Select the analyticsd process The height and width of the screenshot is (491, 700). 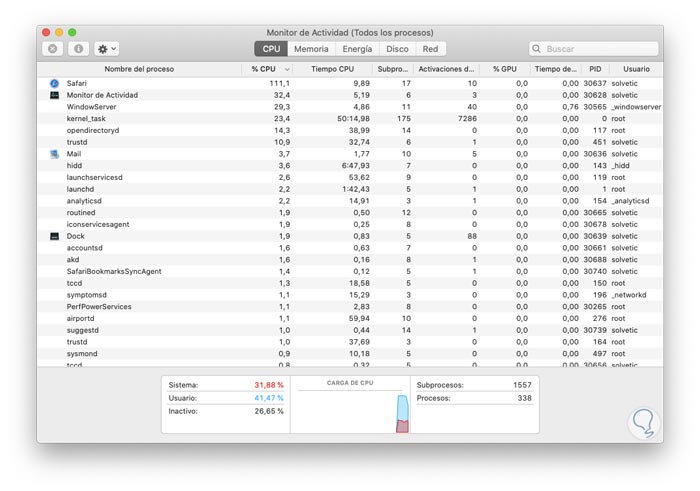tap(350, 201)
